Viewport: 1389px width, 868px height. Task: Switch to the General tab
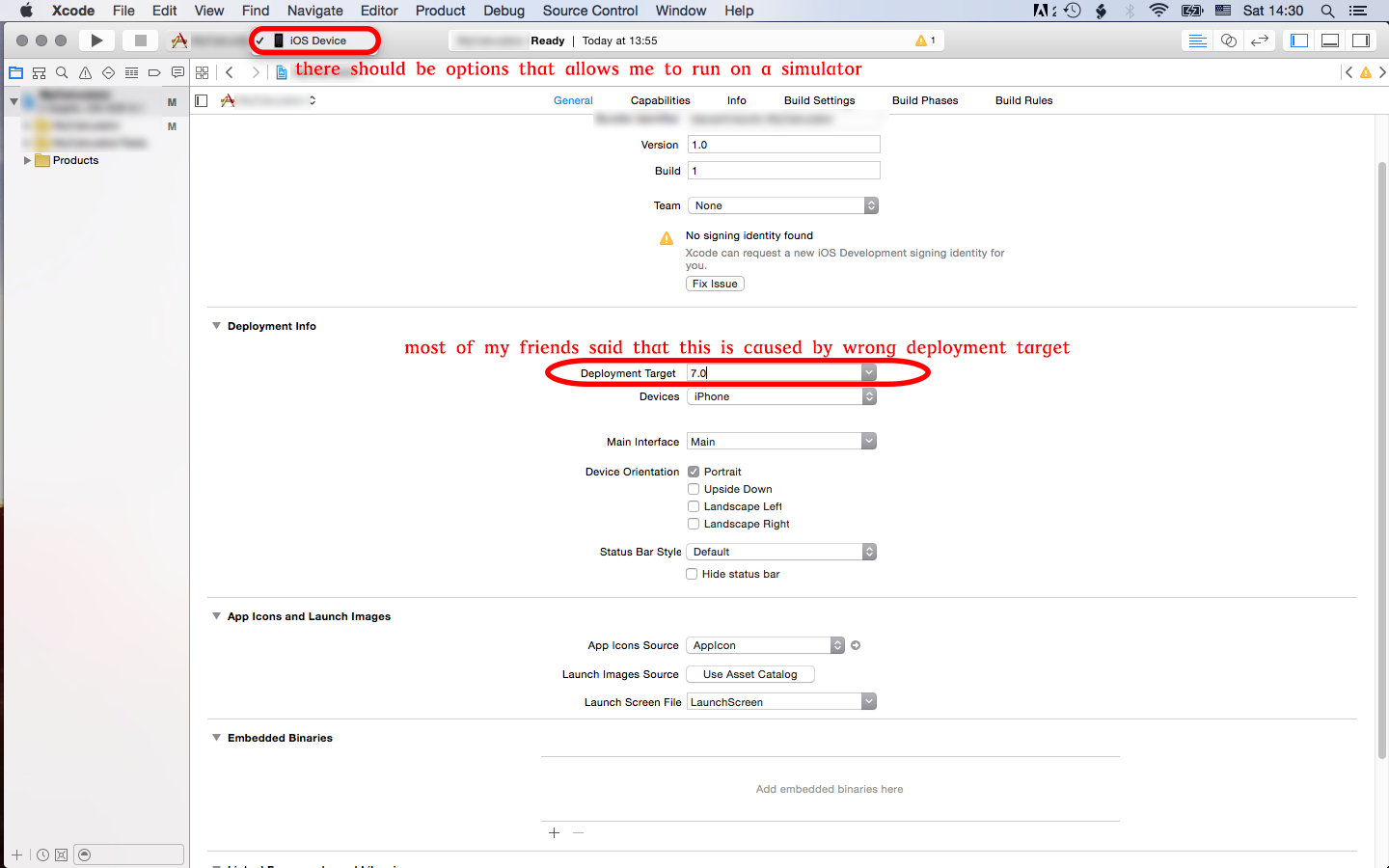tap(573, 100)
